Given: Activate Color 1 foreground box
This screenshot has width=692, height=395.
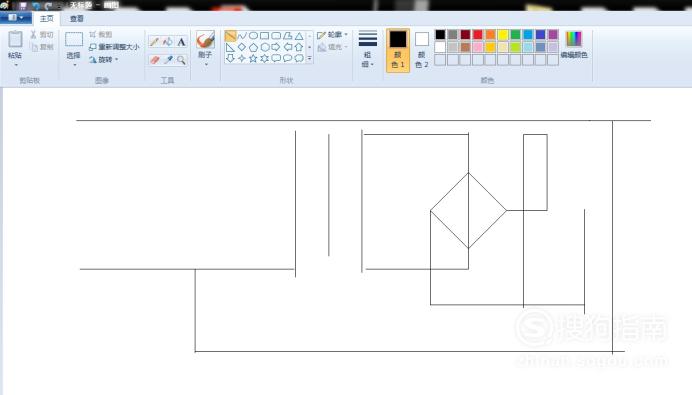Looking at the screenshot, I should pyautogui.click(x=398, y=50).
